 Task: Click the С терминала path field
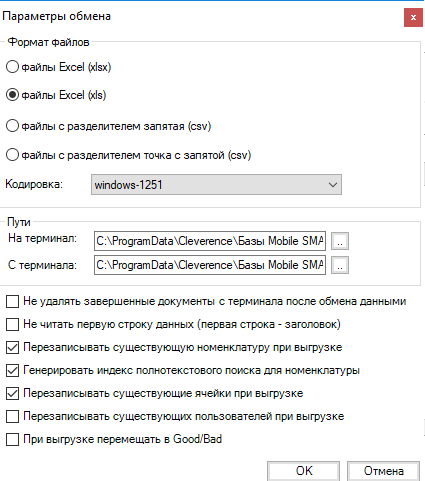210,265
